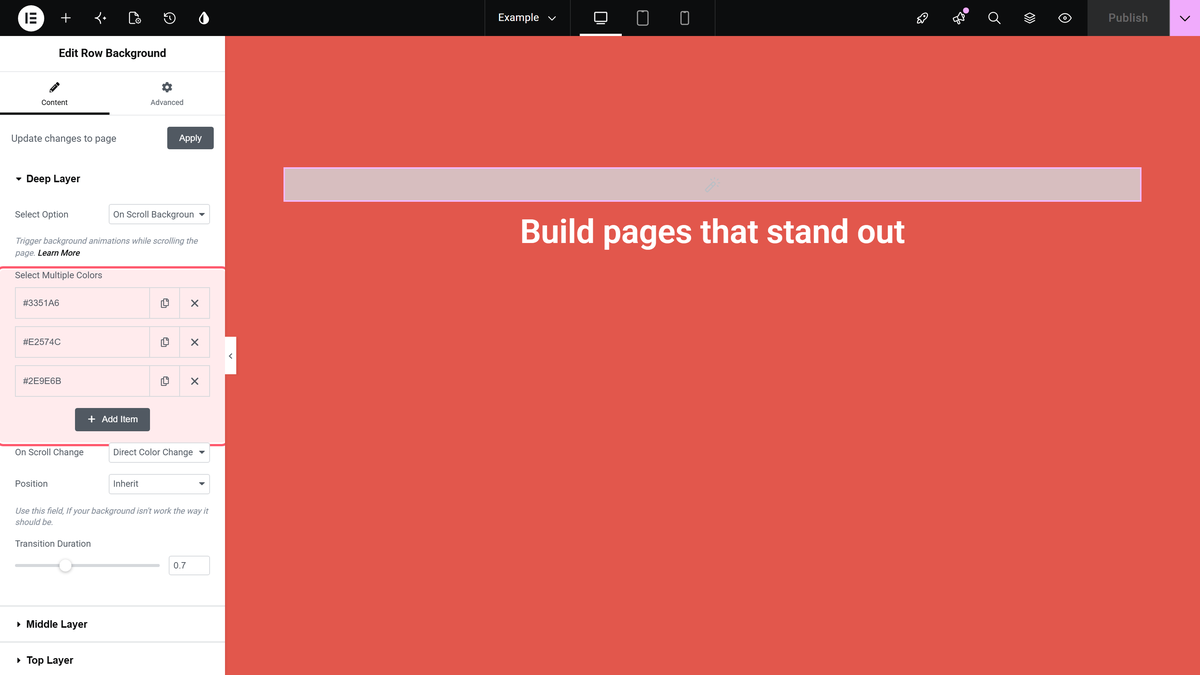Screen dimensions: 1200x675
Task: Open the publish options arrow
Action: (1184, 18)
